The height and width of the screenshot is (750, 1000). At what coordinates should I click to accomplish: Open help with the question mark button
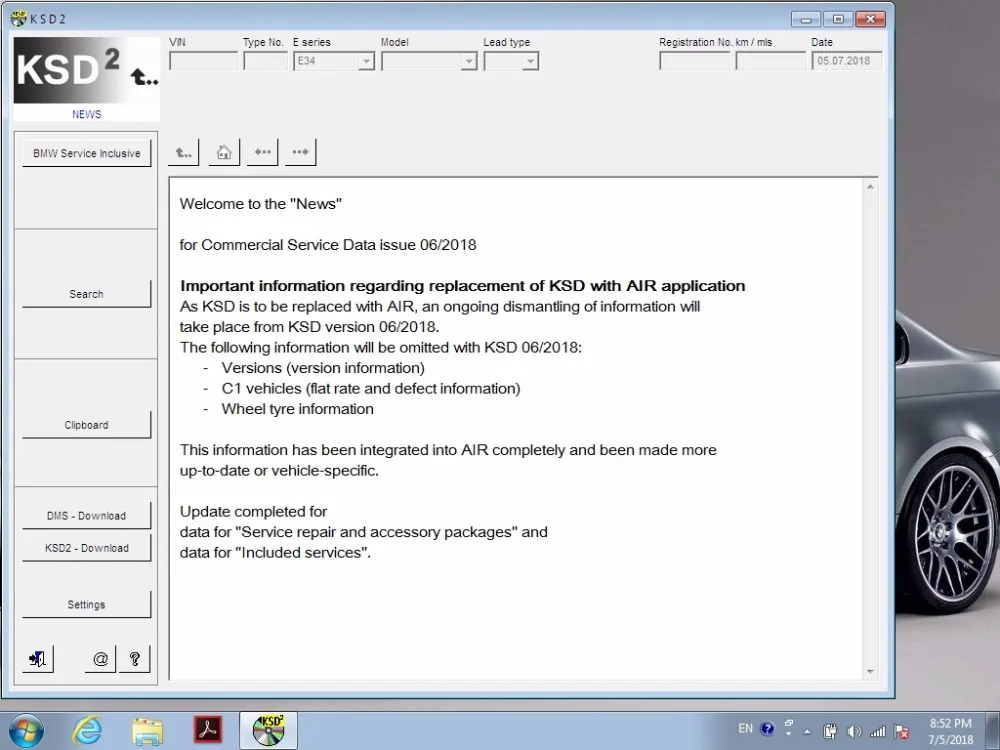(135, 659)
